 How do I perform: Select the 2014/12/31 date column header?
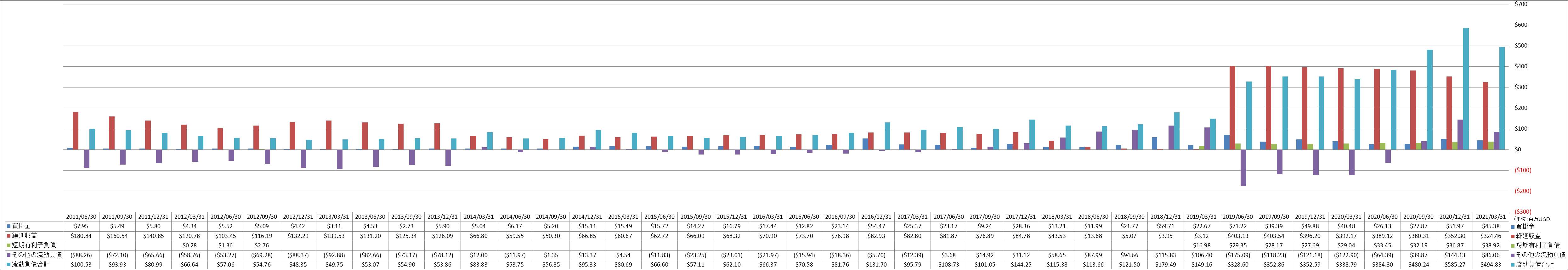[587, 217]
